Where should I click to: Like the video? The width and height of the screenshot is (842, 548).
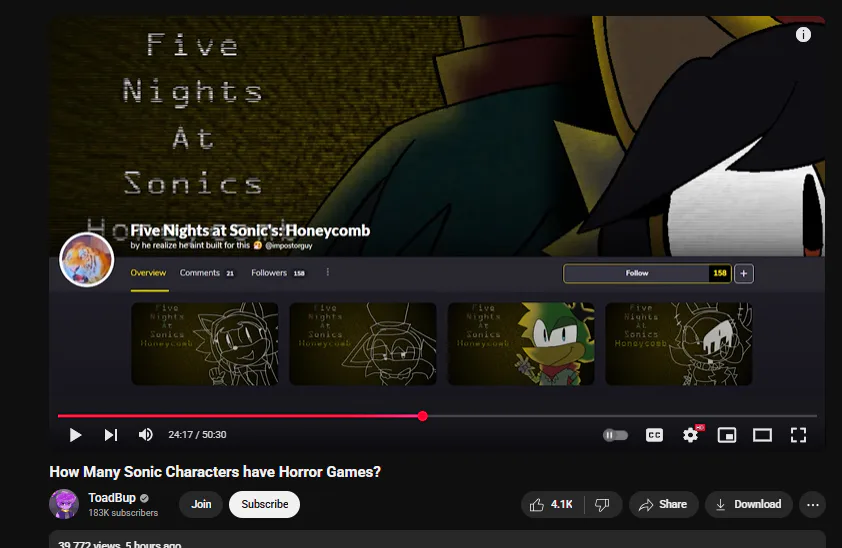(552, 505)
